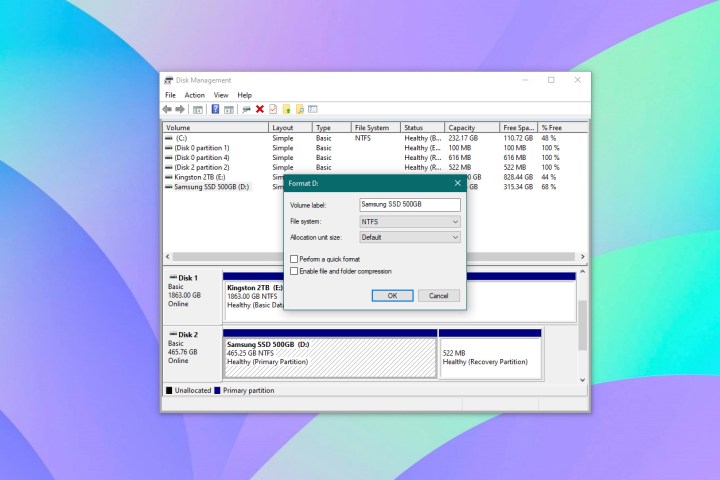Screen dimensions: 720x480
Task: Click the black Unallocated legend swatch
Action: pyautogui.click(x=169, y=390)
